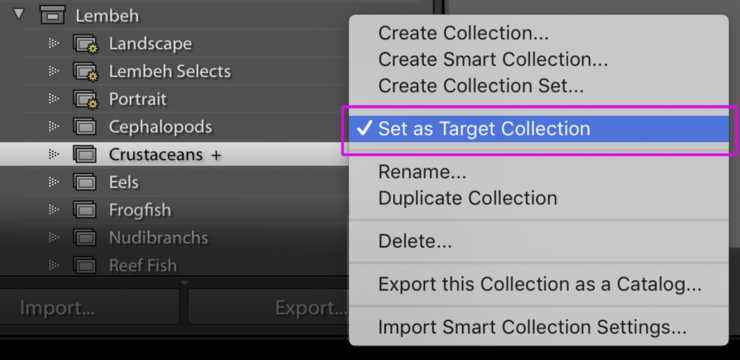Screen dimensions: 740x360
Task: Click the Eels collection icon
Action: point(85,182)
